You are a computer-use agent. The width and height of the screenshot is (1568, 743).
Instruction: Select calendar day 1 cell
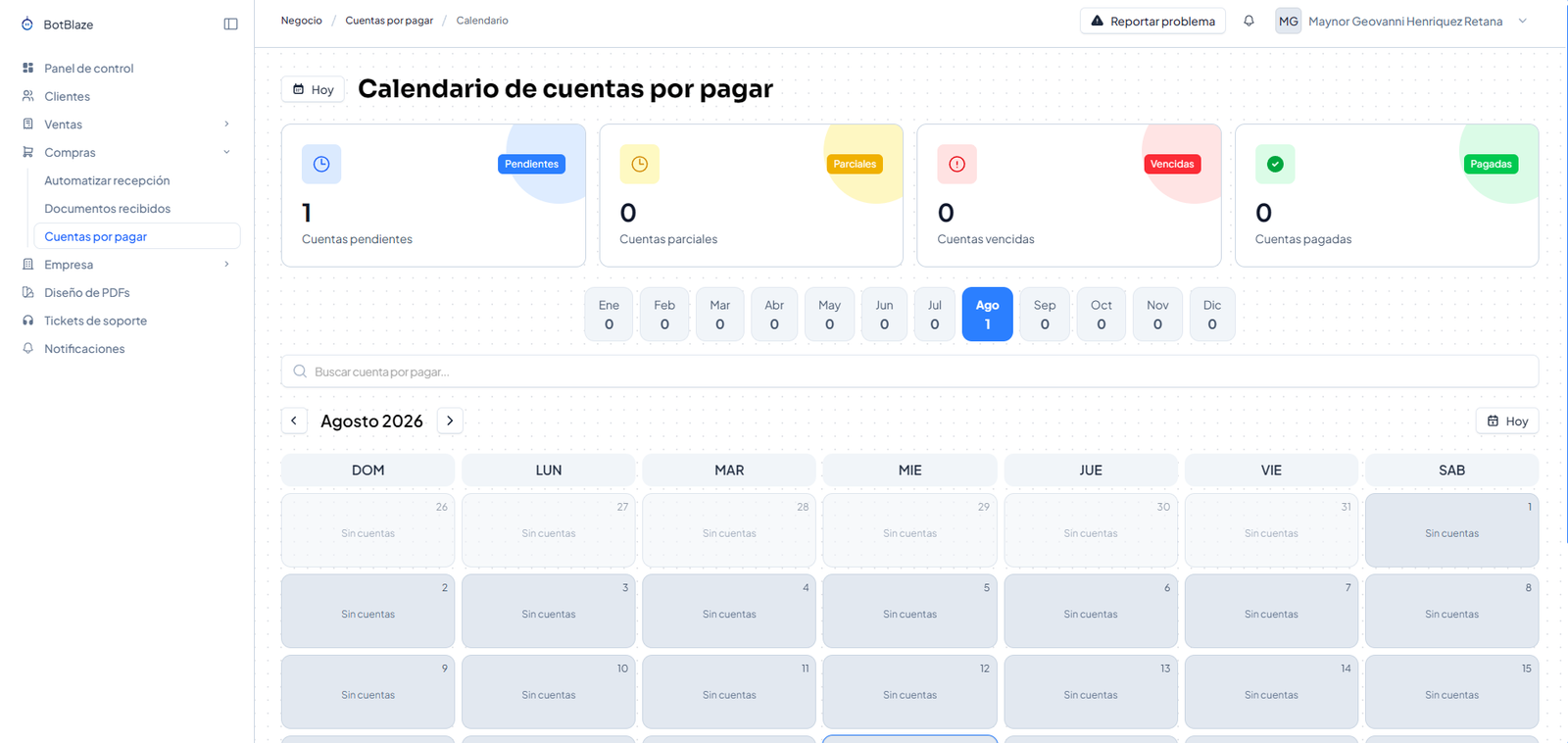coord(1451,530)
